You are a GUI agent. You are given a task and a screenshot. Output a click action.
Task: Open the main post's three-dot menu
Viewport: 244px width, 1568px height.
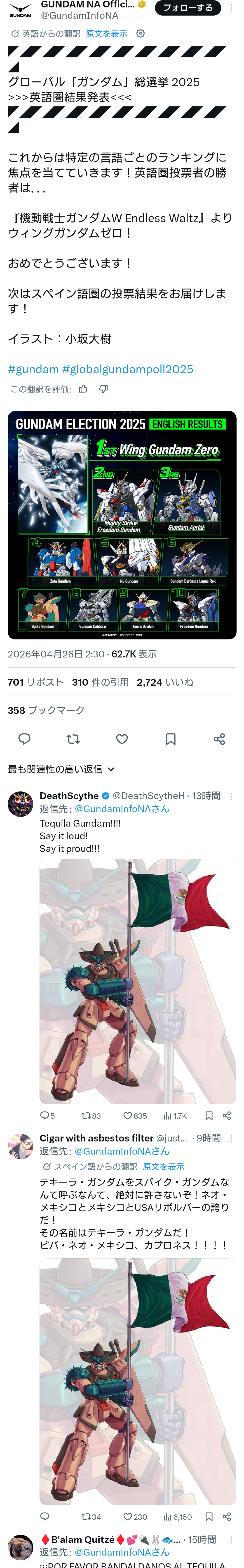(231, 8)
